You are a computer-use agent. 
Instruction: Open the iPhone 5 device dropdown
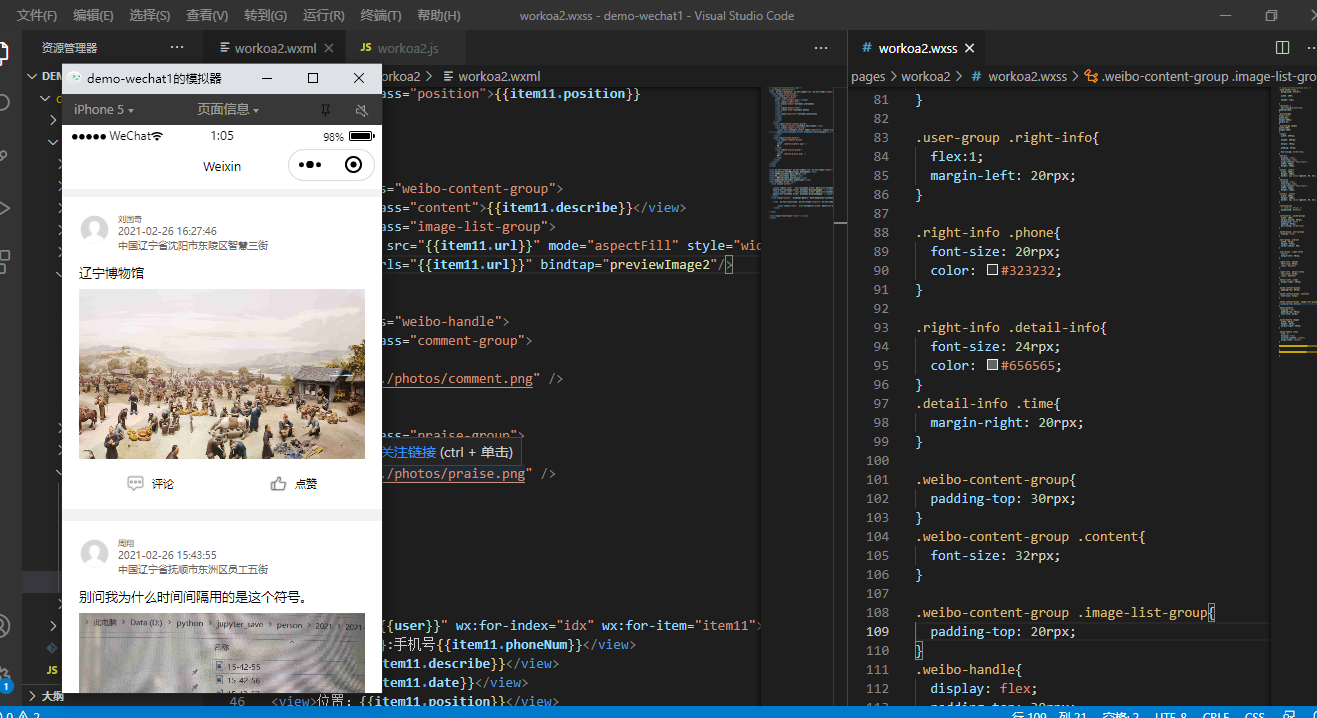pyautogui.click(x=103, y=110)
